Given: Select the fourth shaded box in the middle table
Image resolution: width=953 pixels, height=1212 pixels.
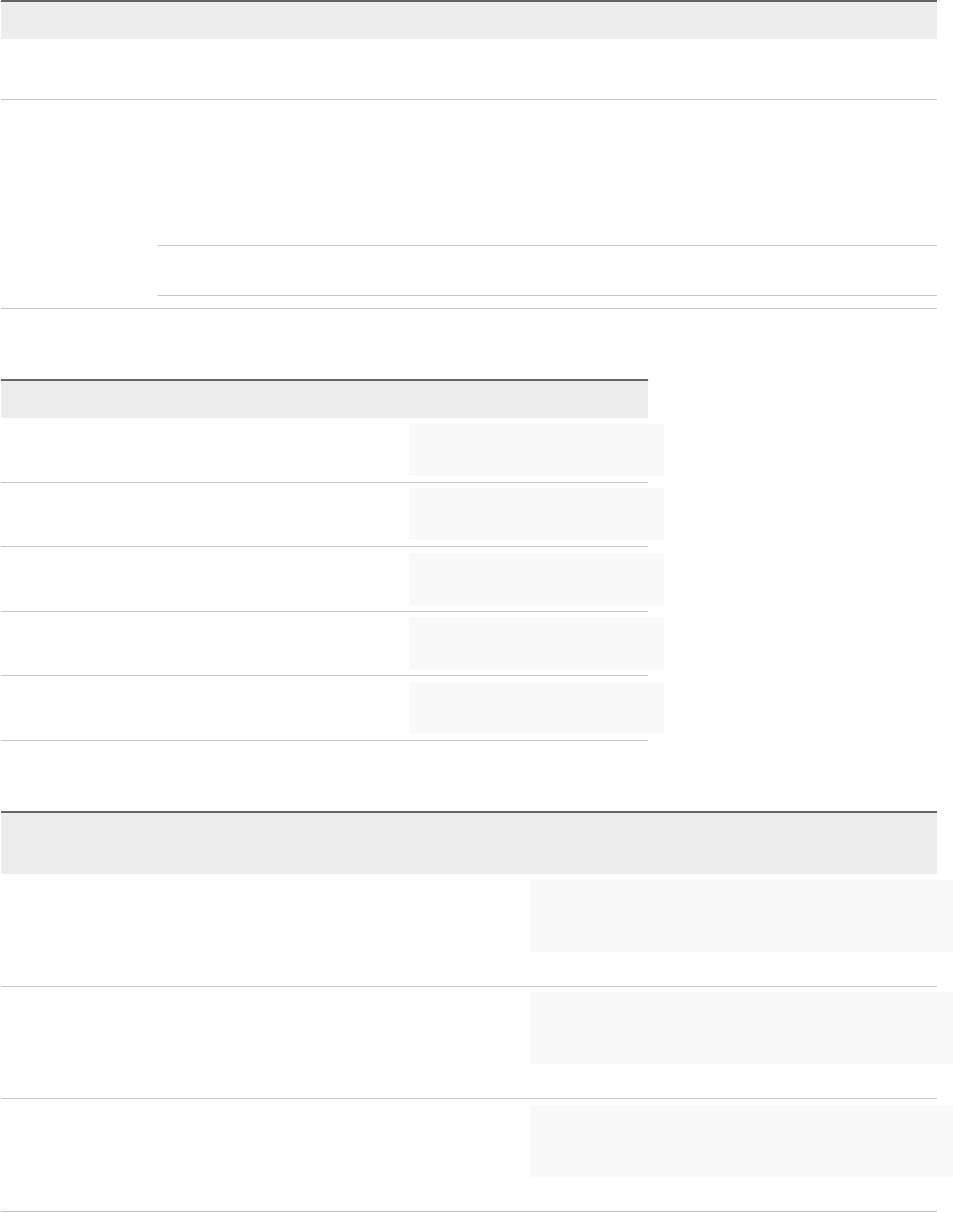Looking at the screenshot, I should (536, 643).
